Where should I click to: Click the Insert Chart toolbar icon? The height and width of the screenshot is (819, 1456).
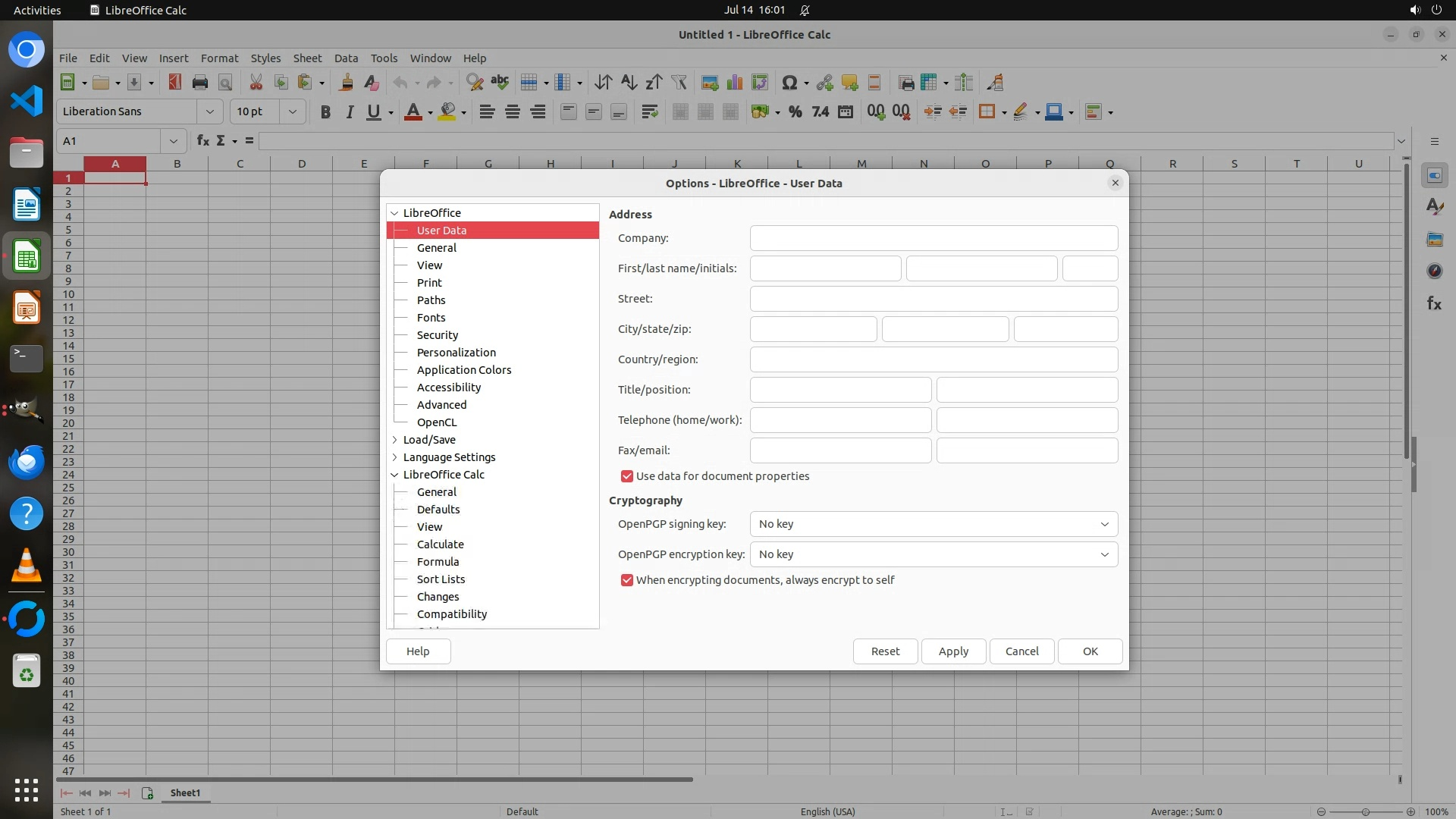click(734, 83)
